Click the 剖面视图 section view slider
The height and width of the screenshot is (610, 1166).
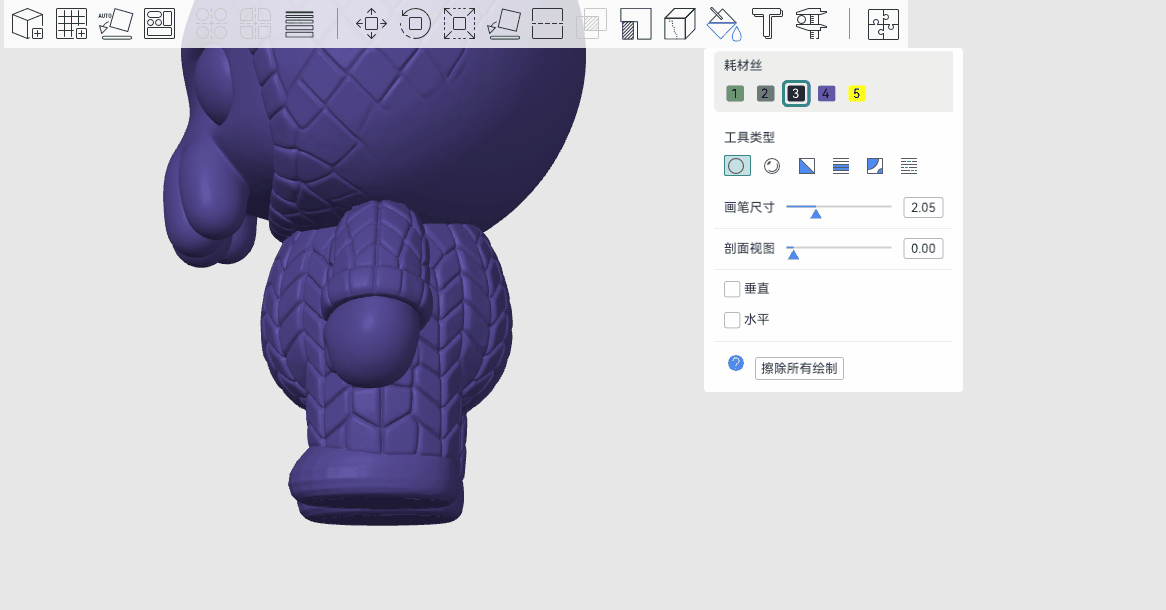pos(839,248)
